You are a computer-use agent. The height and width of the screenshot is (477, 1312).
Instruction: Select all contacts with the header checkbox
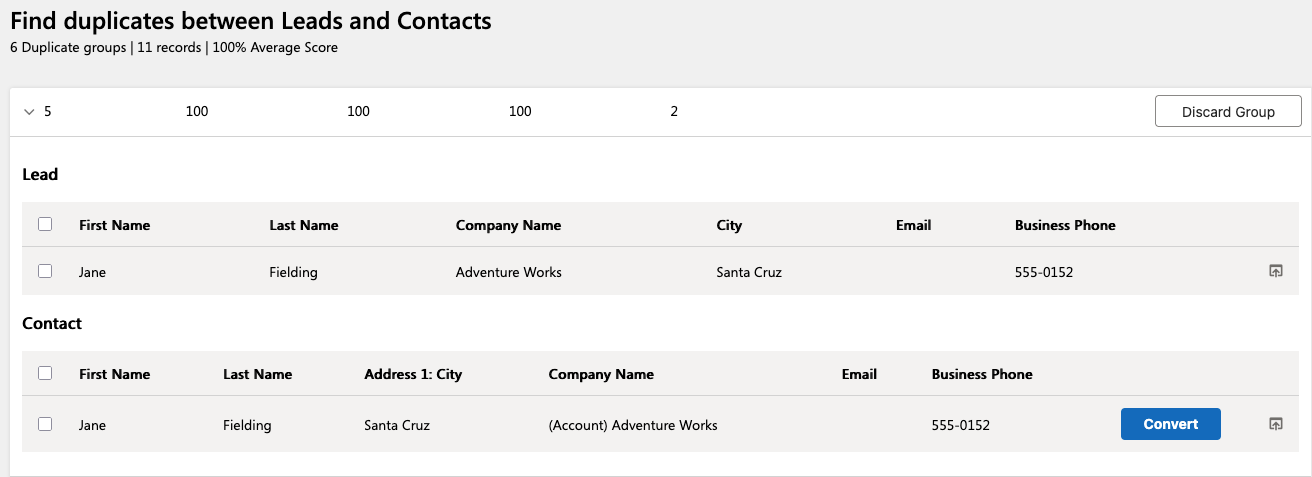[x=45, y=373]
